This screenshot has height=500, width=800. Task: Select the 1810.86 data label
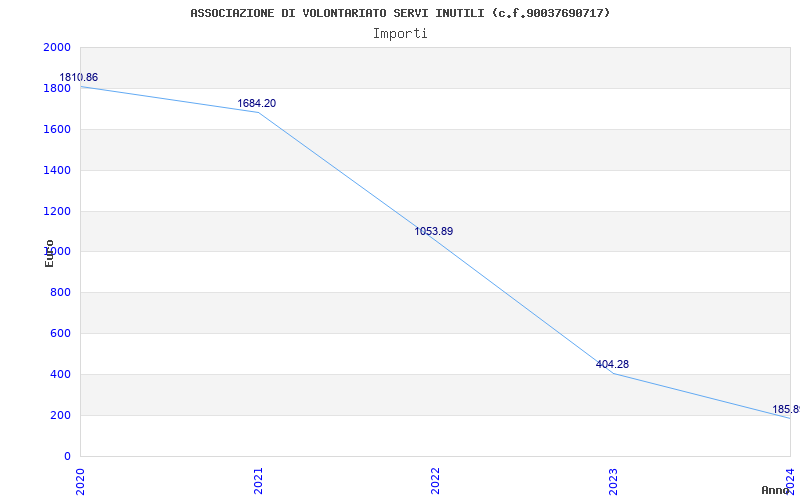pos(79,78)
